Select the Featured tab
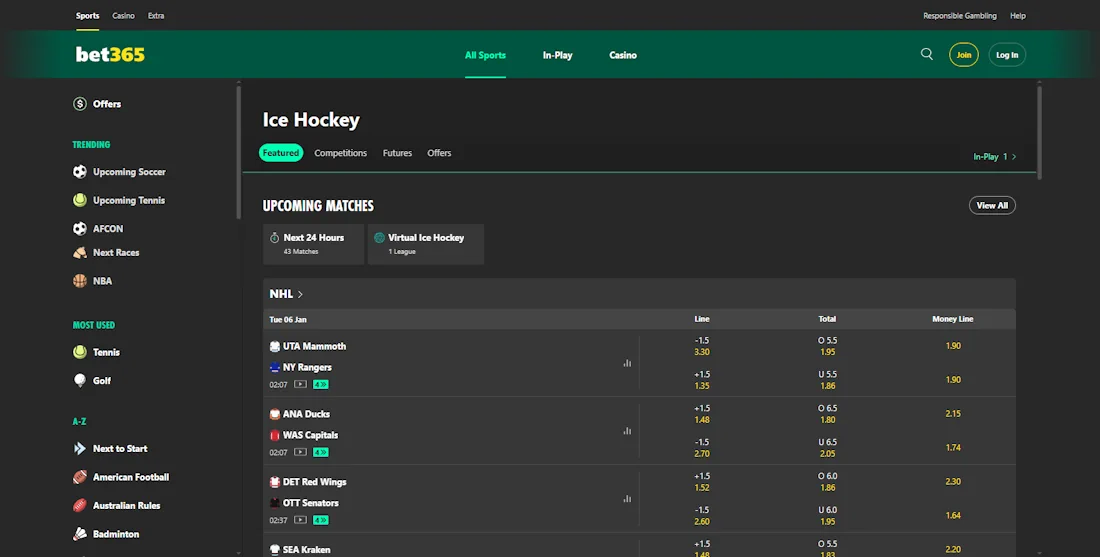The width and height of the screenshot is (1100, 557). (x=281, y=153)
